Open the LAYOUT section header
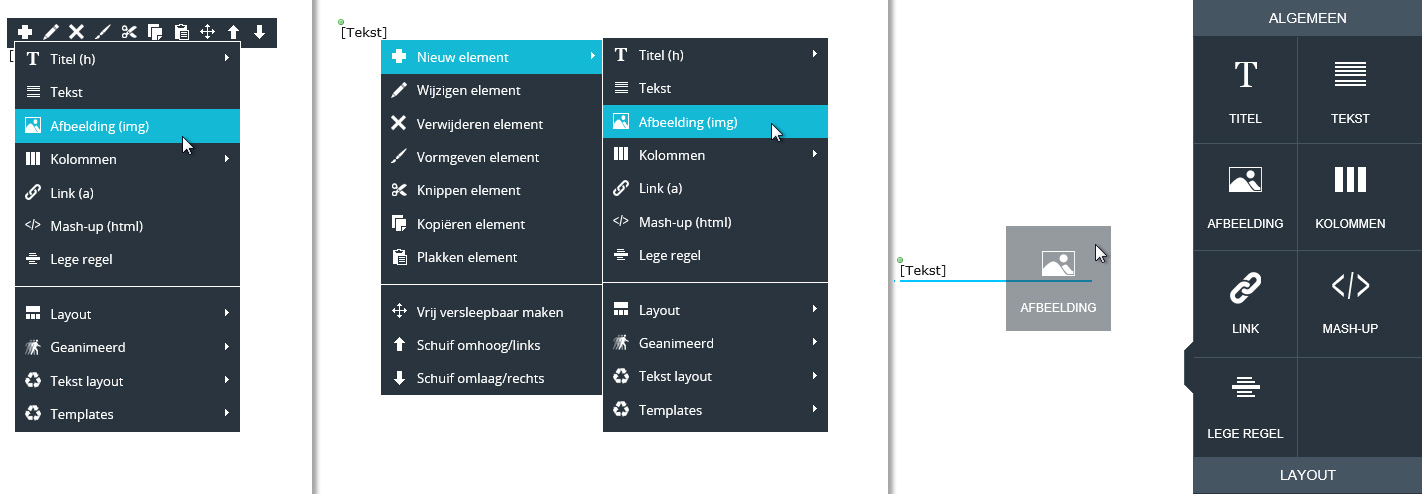Screen dimensions: 1422x494 pyautogui.click(x=1307, y=475)
